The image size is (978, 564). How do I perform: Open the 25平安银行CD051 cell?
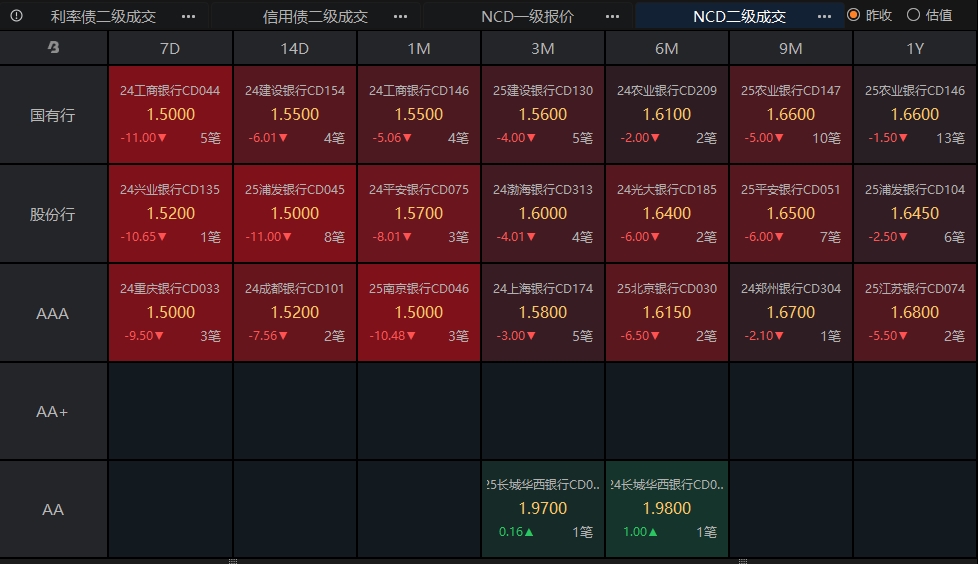[791, 214]
